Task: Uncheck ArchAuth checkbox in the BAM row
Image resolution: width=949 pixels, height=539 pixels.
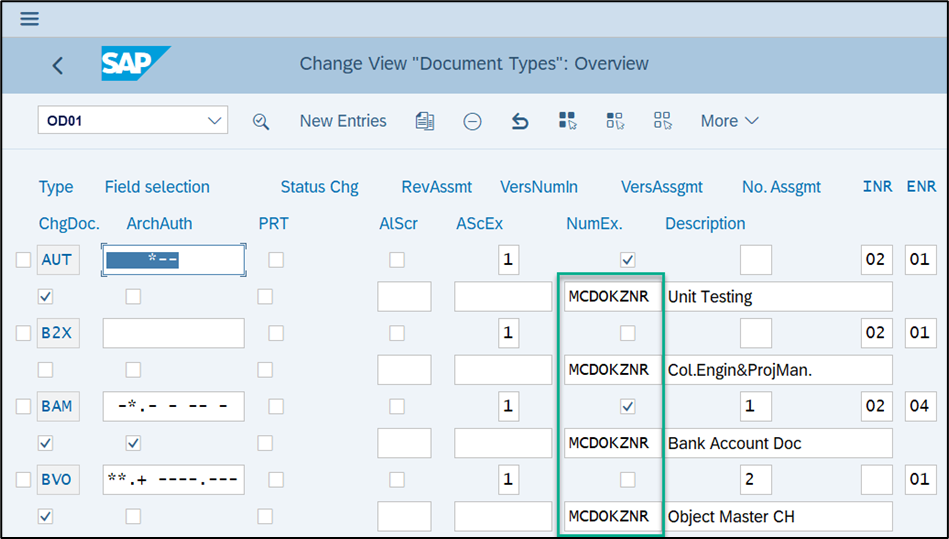Action: (133, 443)
